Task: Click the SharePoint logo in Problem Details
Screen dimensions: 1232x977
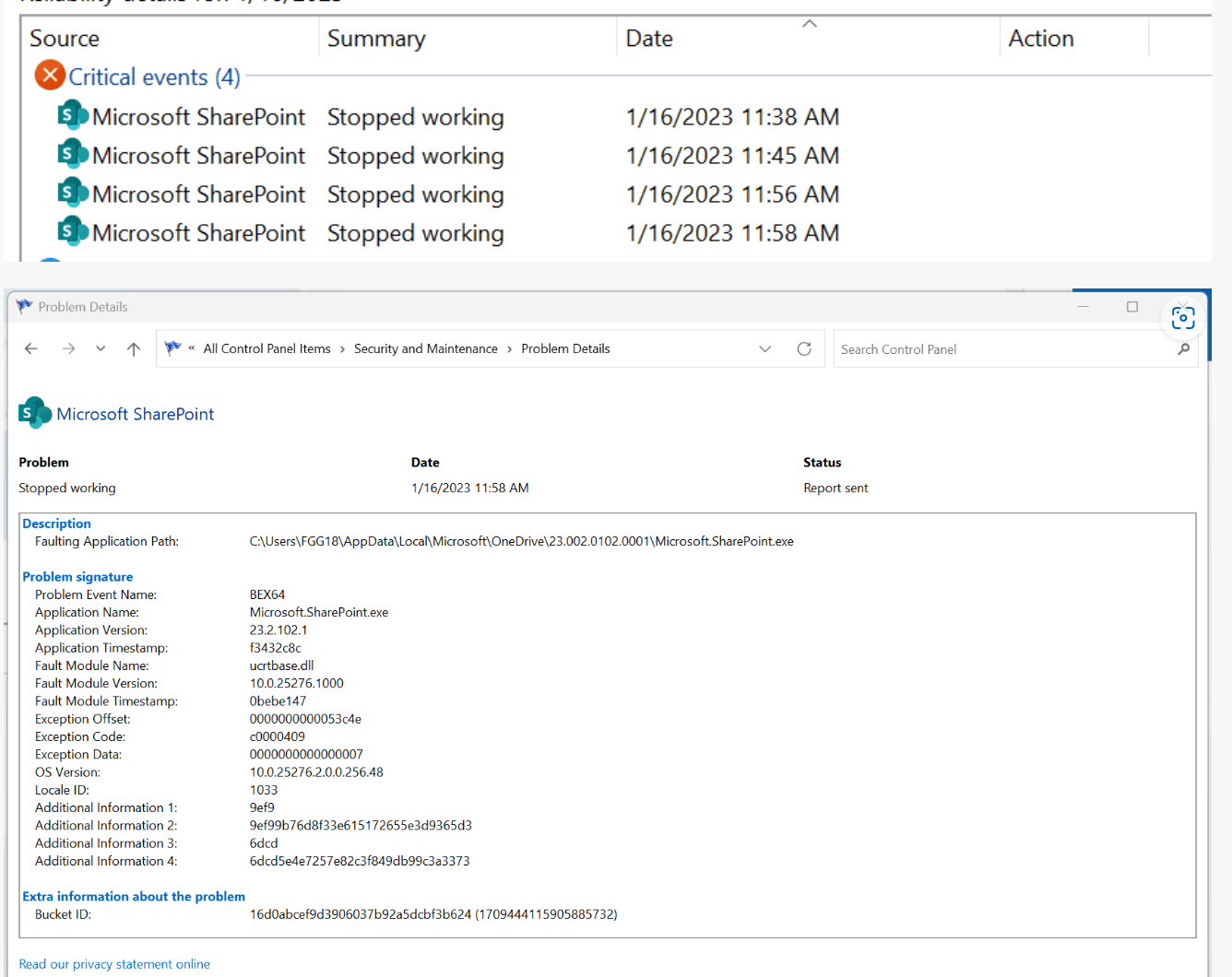Action: tap(35, 413)
